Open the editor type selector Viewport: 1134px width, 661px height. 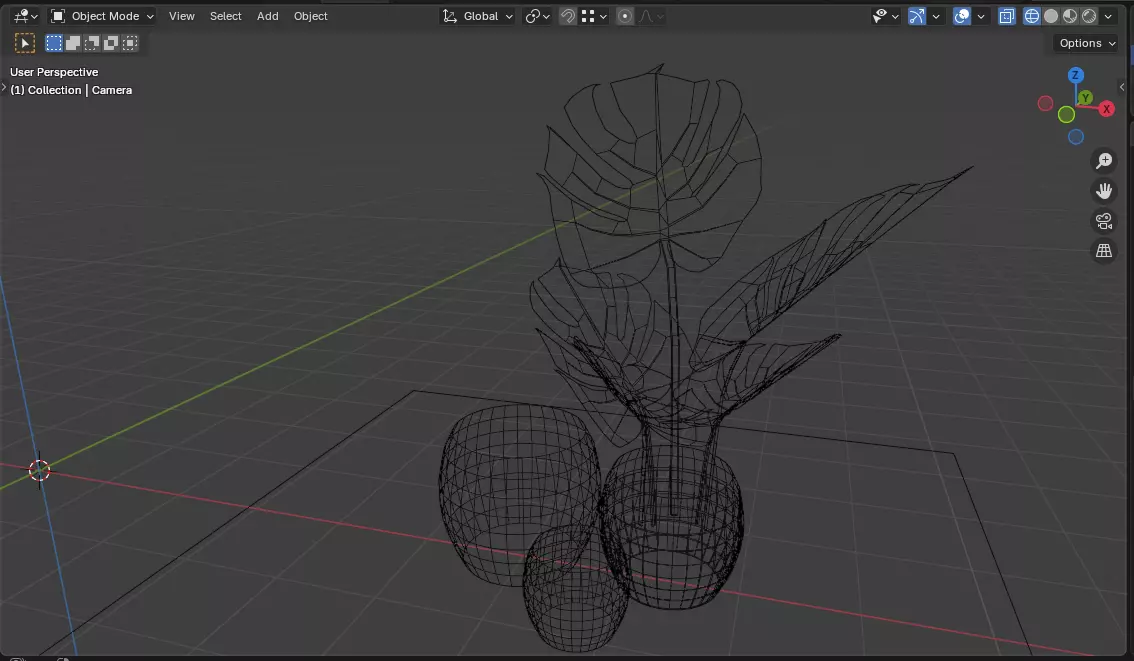pyautogui.click(x=26, y=16)
